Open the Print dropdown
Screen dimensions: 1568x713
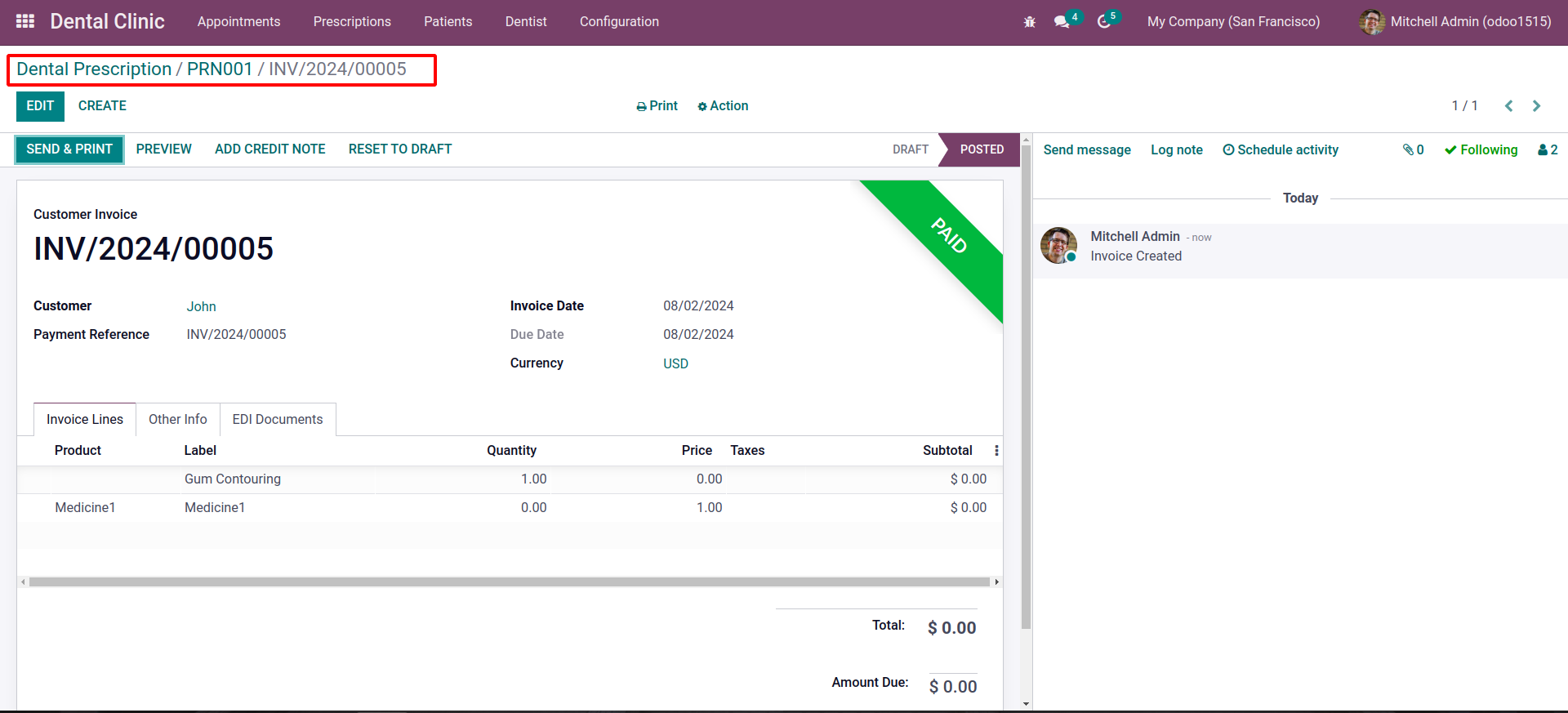pyautogui.click(x=657, y=106)
